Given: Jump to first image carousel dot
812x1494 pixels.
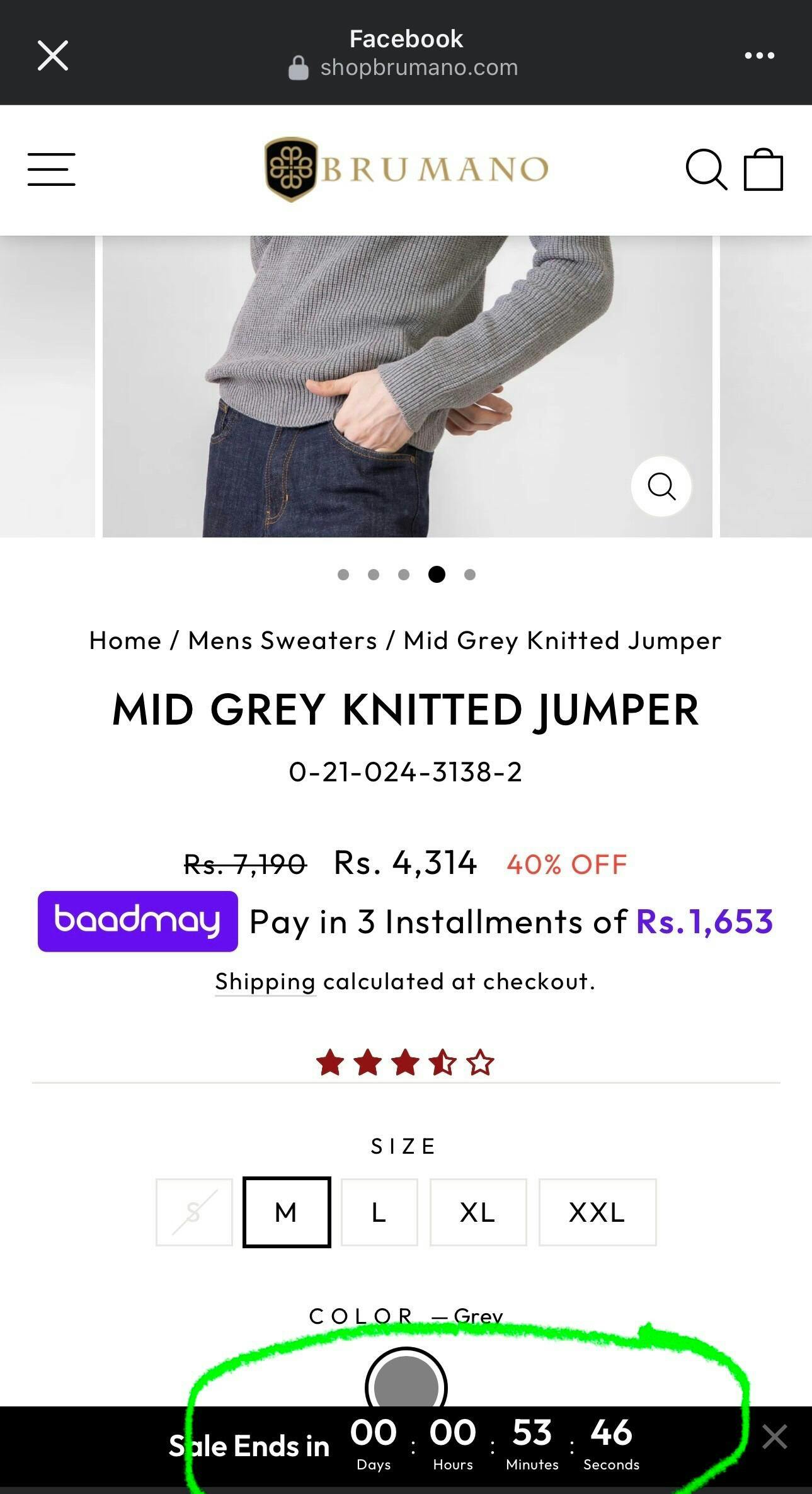Looking at the screenshot, I should 343,575.
